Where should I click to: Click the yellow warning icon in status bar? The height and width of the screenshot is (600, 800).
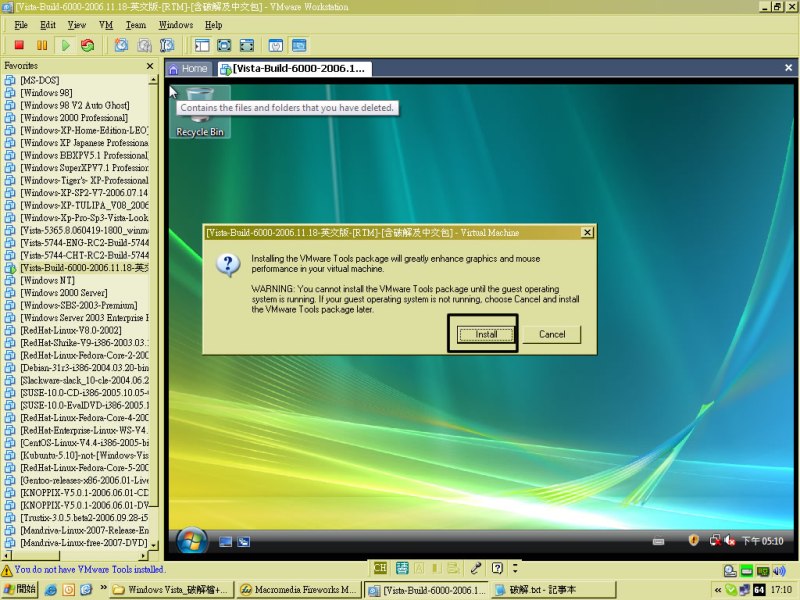tap(7, 570)
